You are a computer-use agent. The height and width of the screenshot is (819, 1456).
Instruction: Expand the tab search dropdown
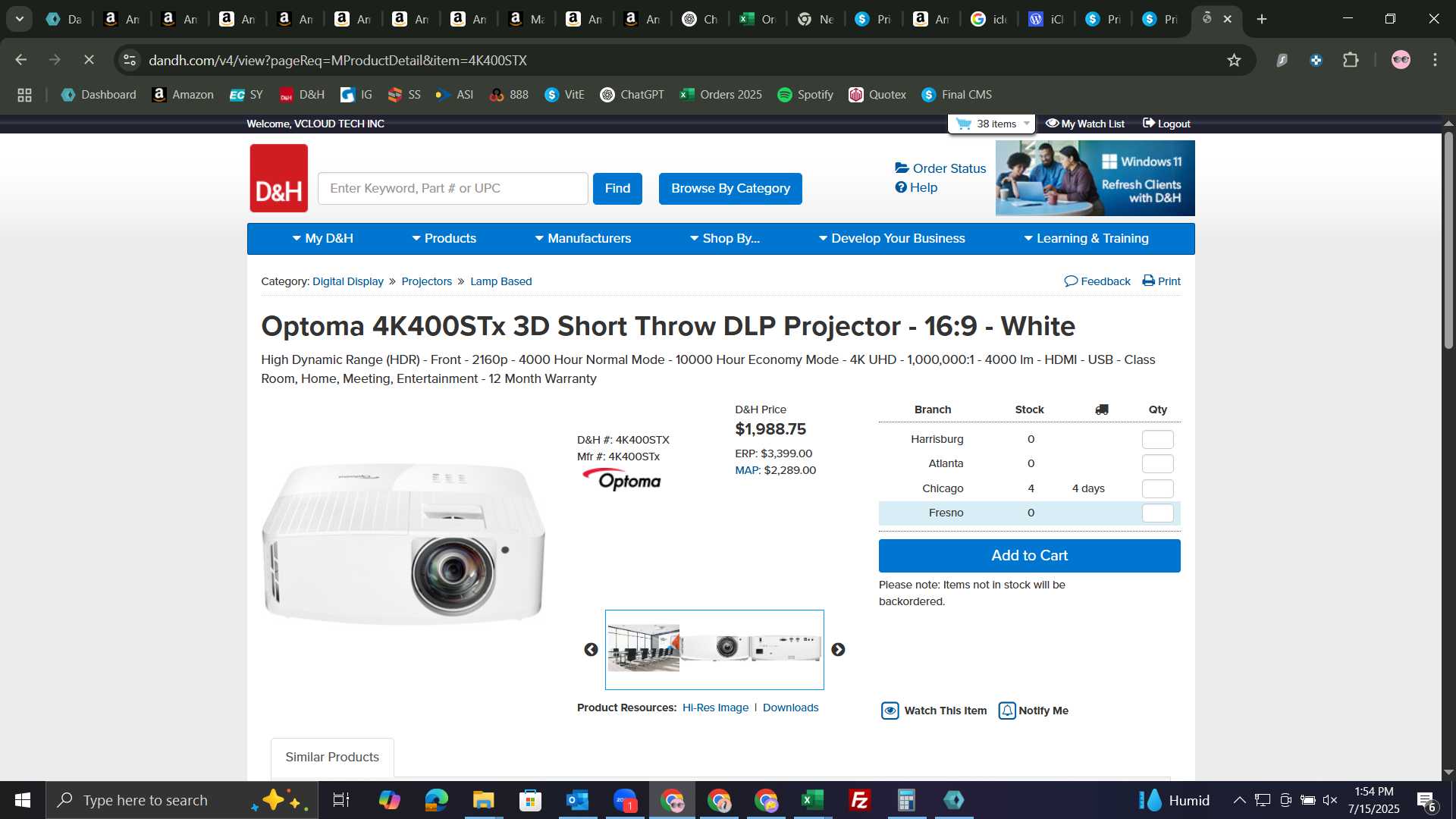pos(20,19)
